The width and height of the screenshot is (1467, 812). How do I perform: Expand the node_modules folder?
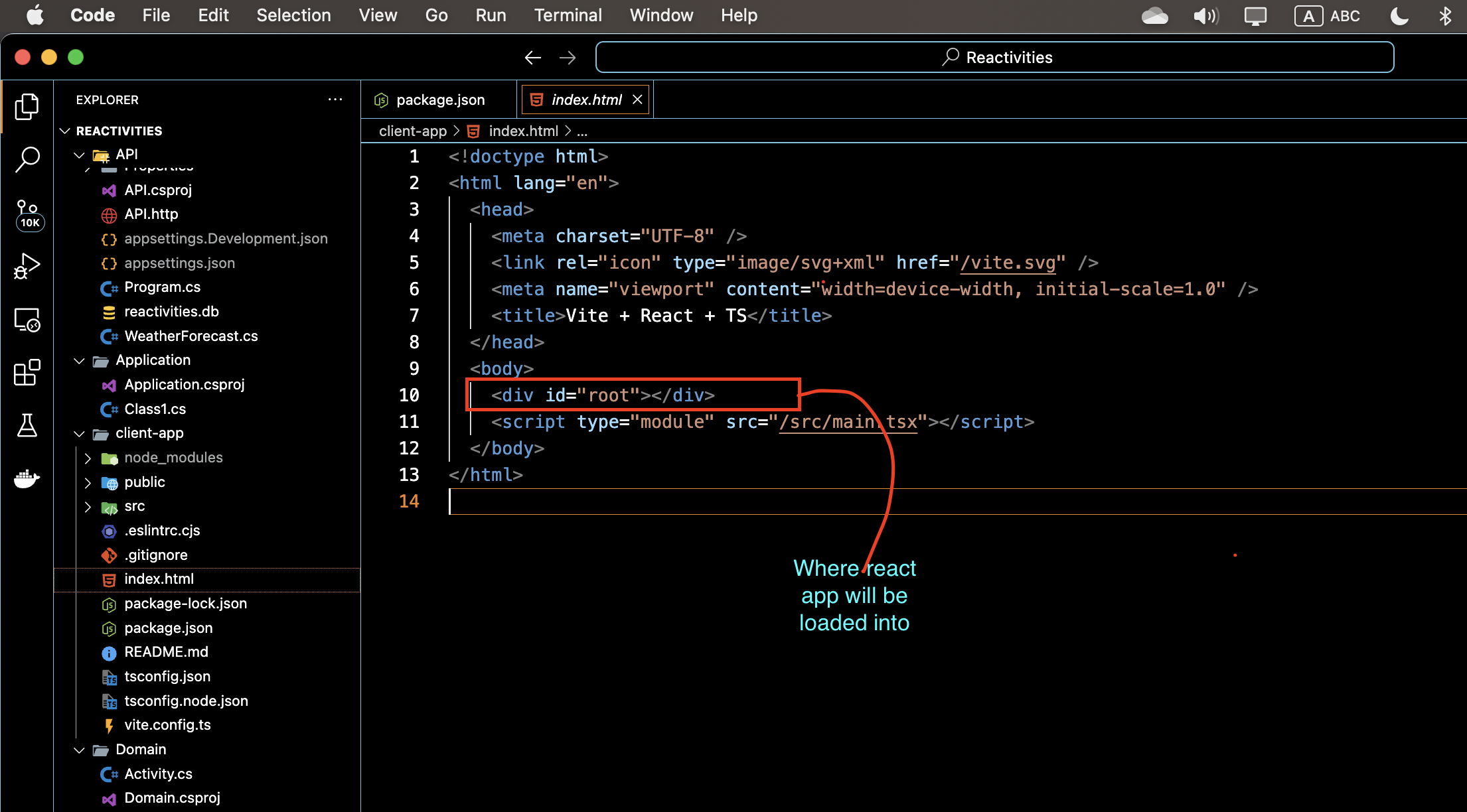pos(173,458)
